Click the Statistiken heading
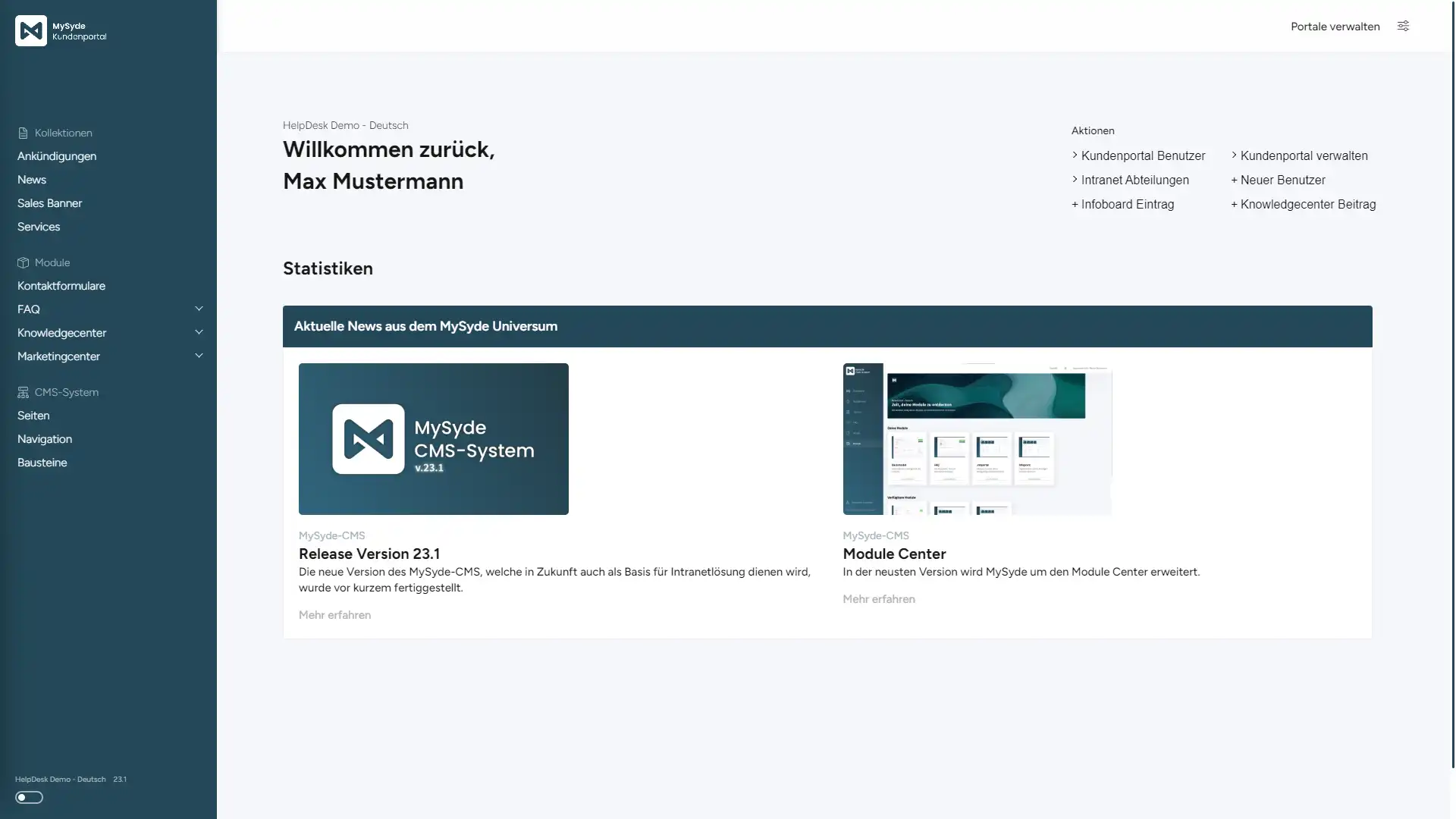 tap(328, 268)
